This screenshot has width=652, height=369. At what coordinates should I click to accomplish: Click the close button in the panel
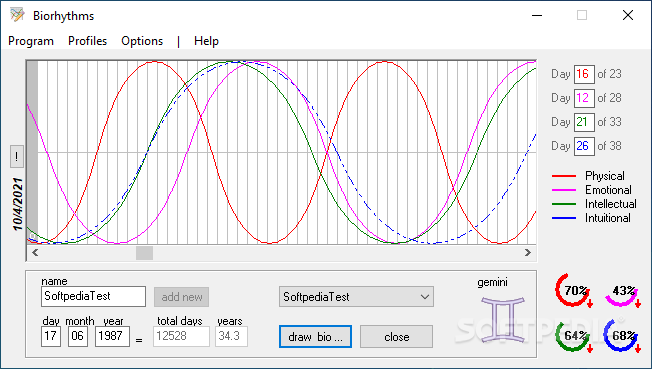tap(396, 337)
